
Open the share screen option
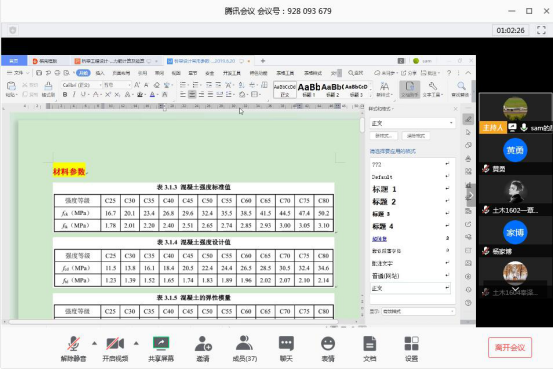click(161, 343)
